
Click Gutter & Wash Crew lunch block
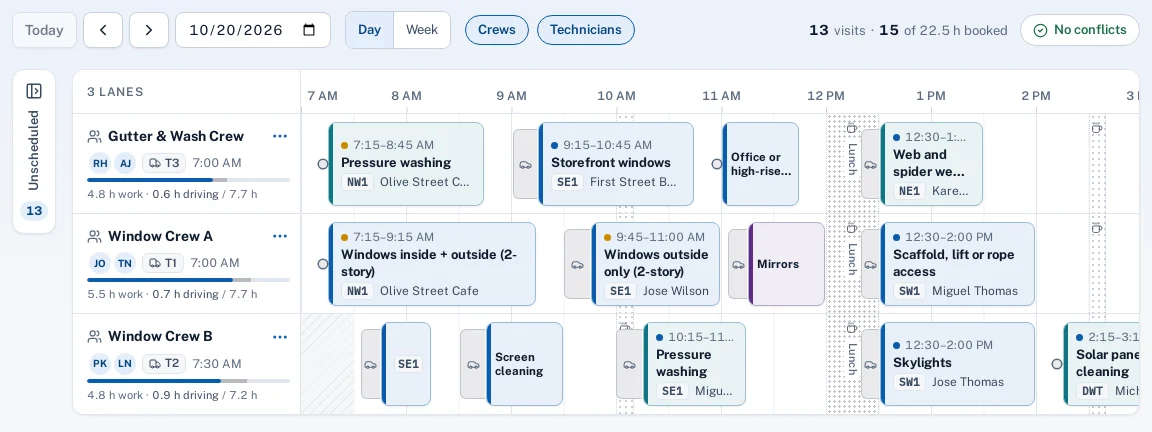[852, 164]
